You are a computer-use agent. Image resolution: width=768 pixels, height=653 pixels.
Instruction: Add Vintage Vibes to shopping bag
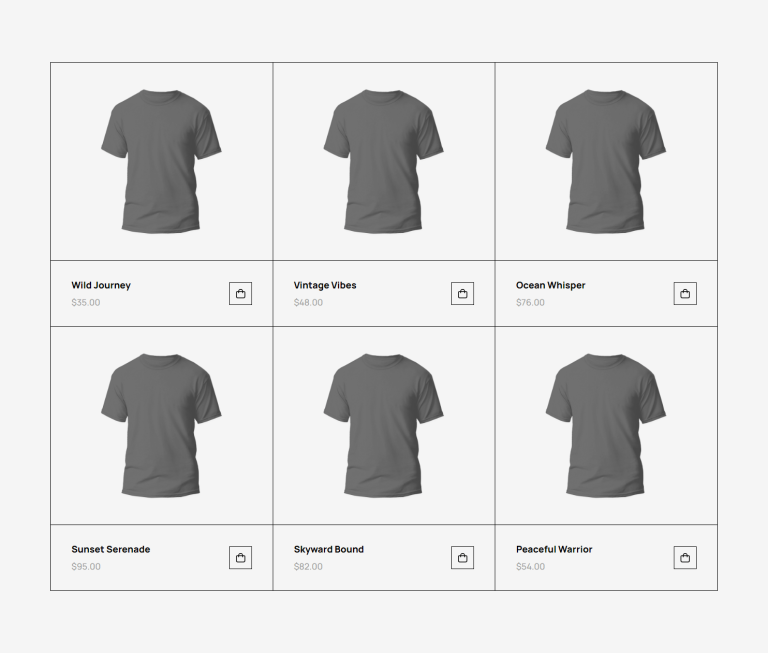[x=462, y=293]
